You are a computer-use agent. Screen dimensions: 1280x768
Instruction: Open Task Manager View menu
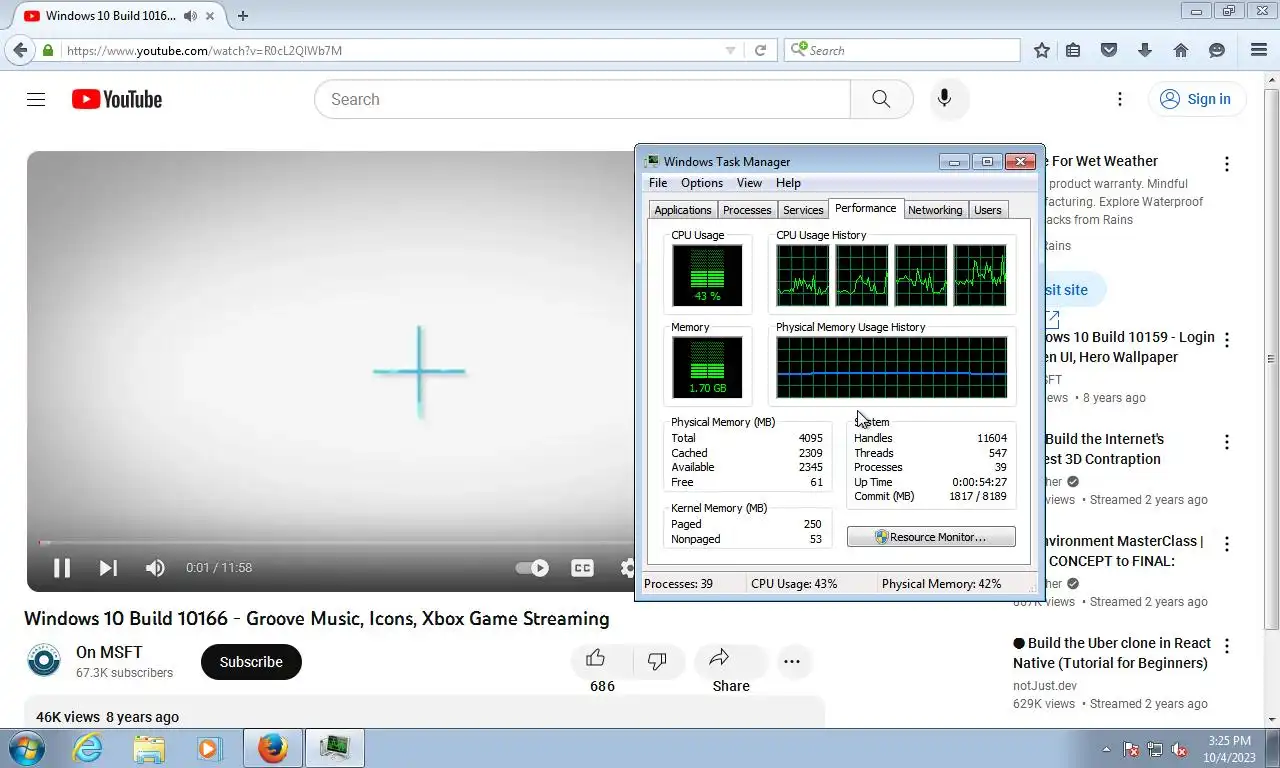pyautogui.click(x=749, y=183)
